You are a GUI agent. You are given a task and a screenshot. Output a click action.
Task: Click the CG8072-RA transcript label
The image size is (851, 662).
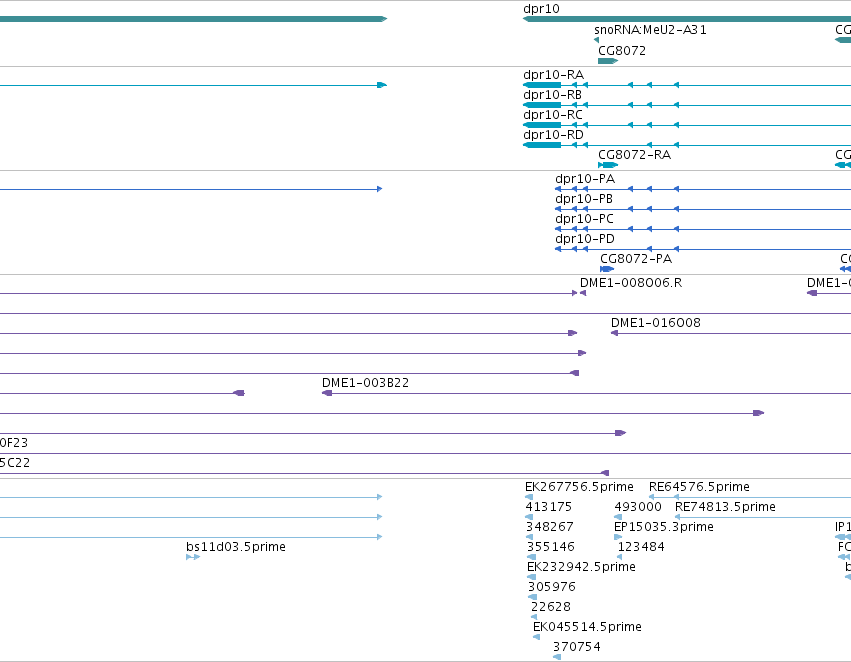[634, 155]
